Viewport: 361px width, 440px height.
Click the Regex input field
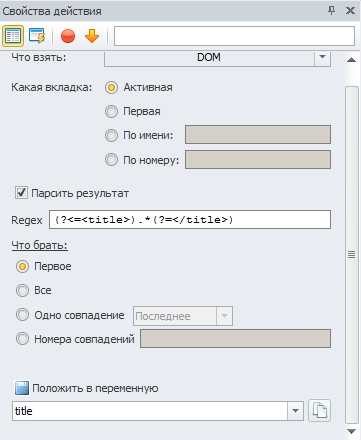(190, 219)
